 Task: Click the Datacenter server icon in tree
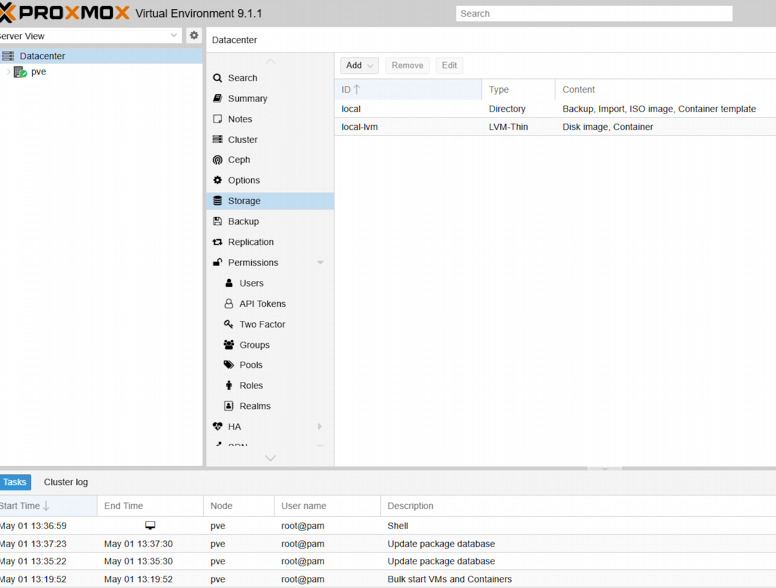pos(8,56)
